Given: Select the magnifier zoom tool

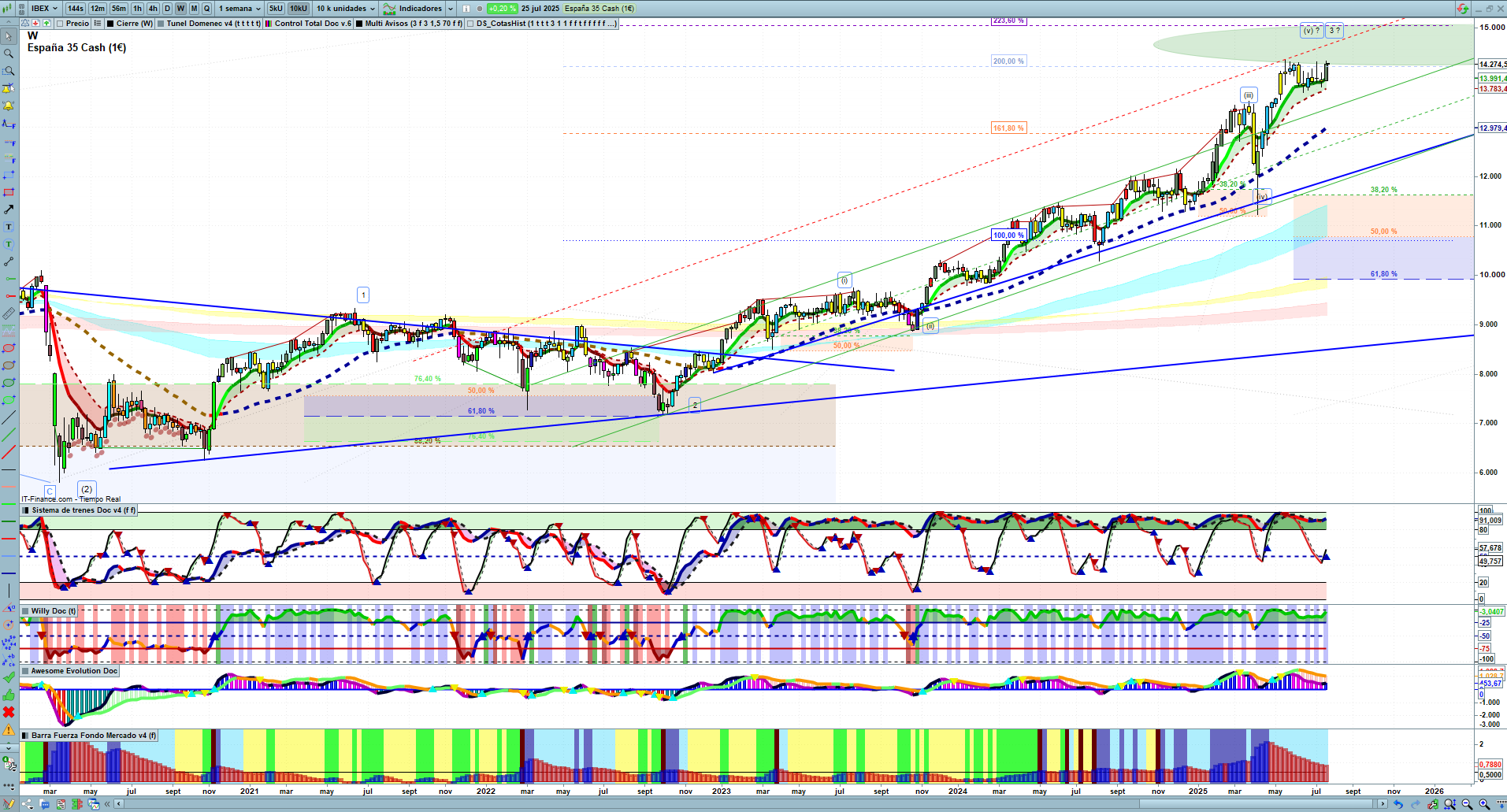Looking at the screenshot, I should (x=9, y=54).
